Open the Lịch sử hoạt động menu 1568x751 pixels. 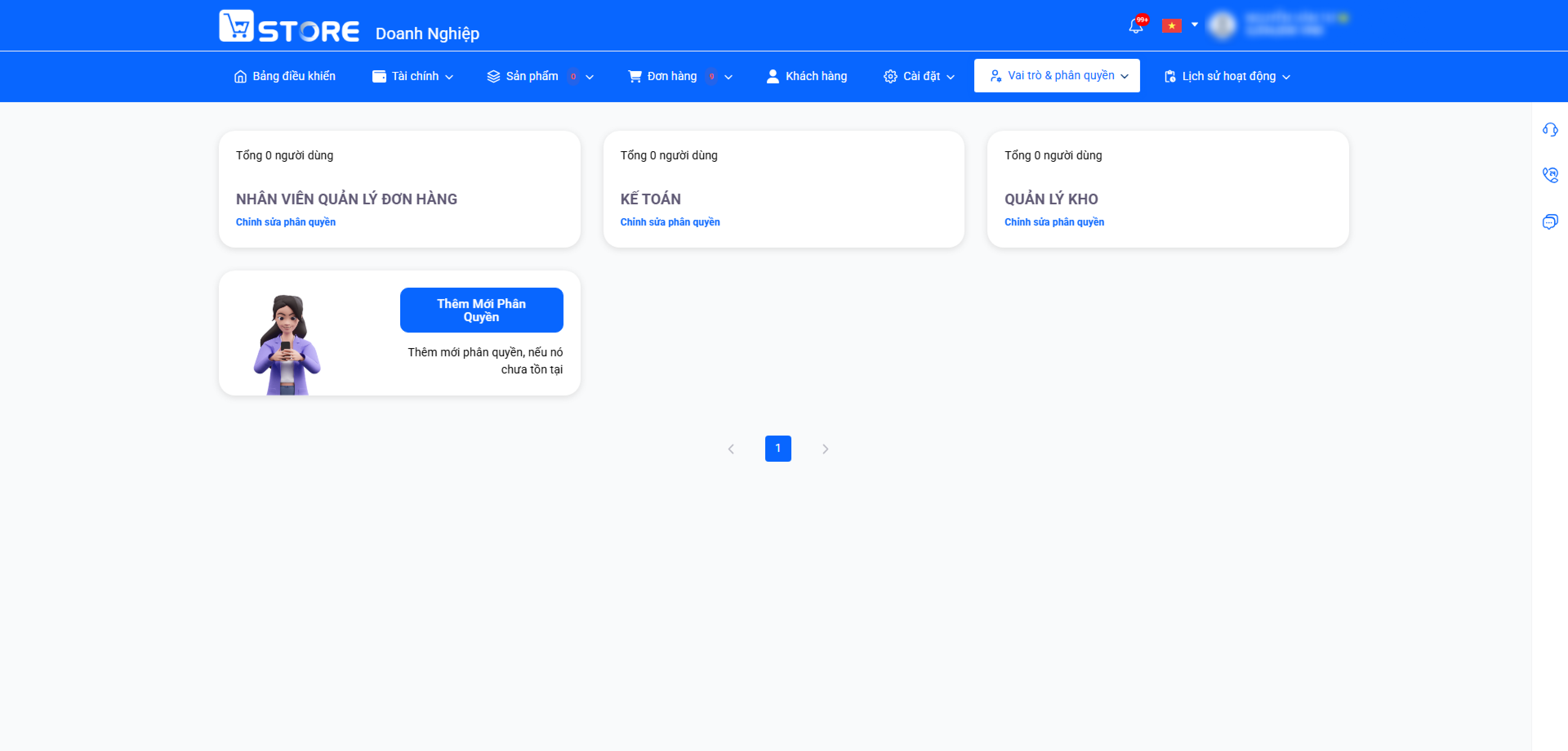(1227, 77)
